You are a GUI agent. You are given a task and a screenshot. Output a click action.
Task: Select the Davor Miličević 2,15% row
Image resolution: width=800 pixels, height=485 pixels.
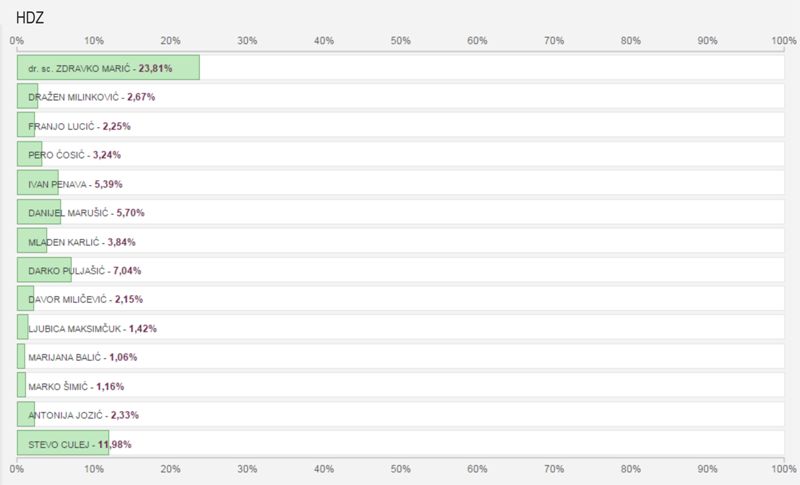[401, 298]
